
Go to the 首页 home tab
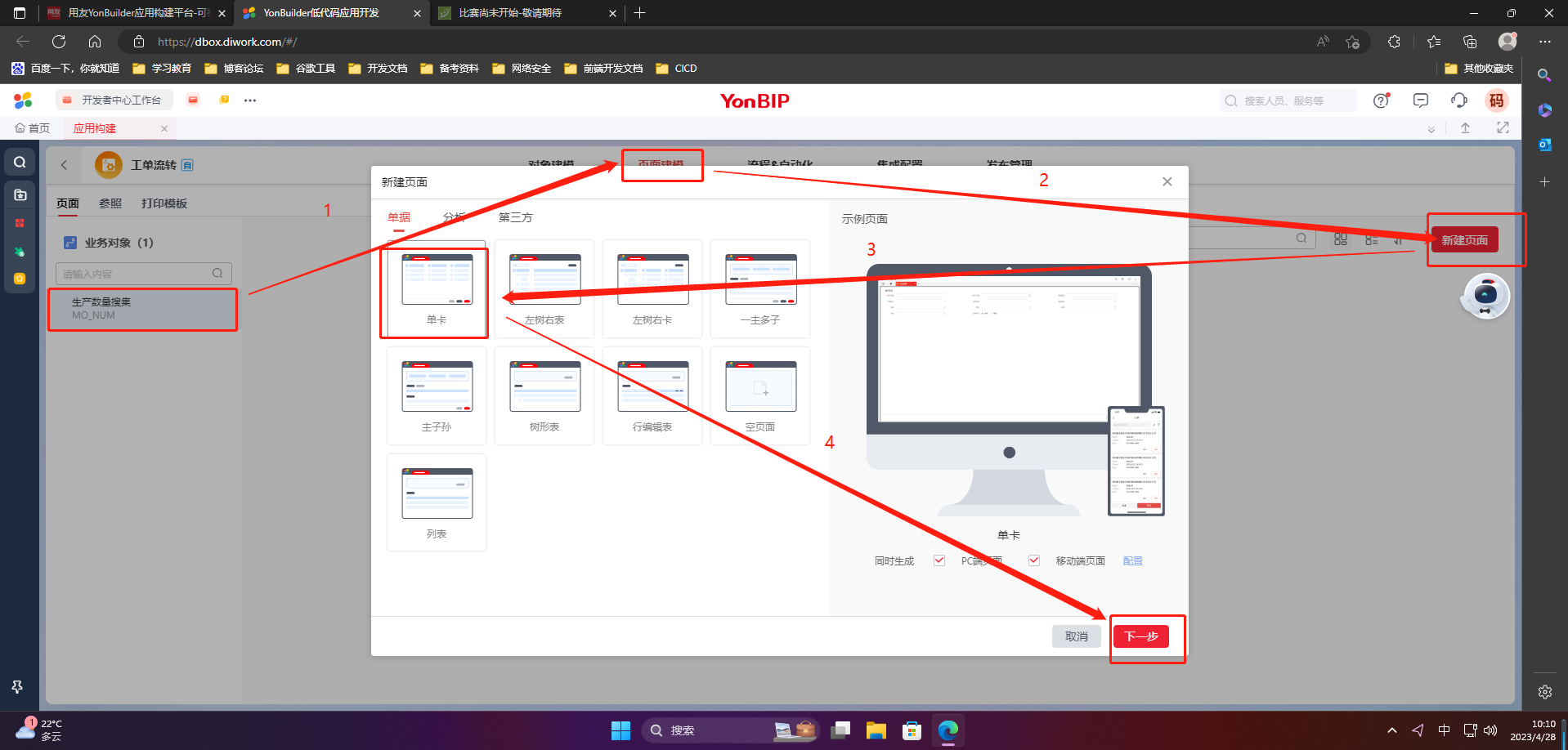[x=33, y=128]
